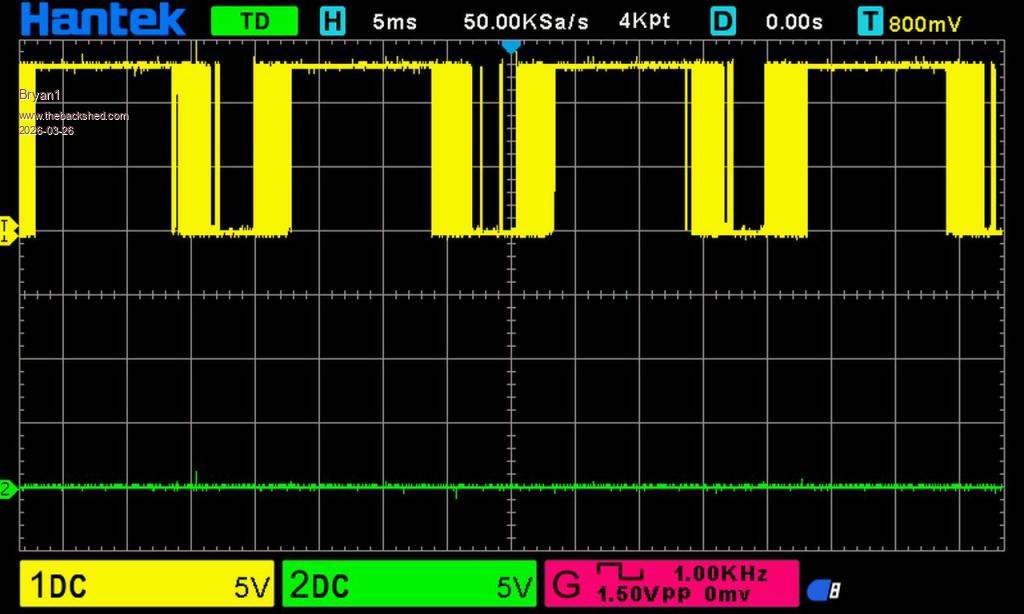Open the 4Kpt memory depth setting
This screenshot has height=614, width=1024.
(x=646, y=21)
